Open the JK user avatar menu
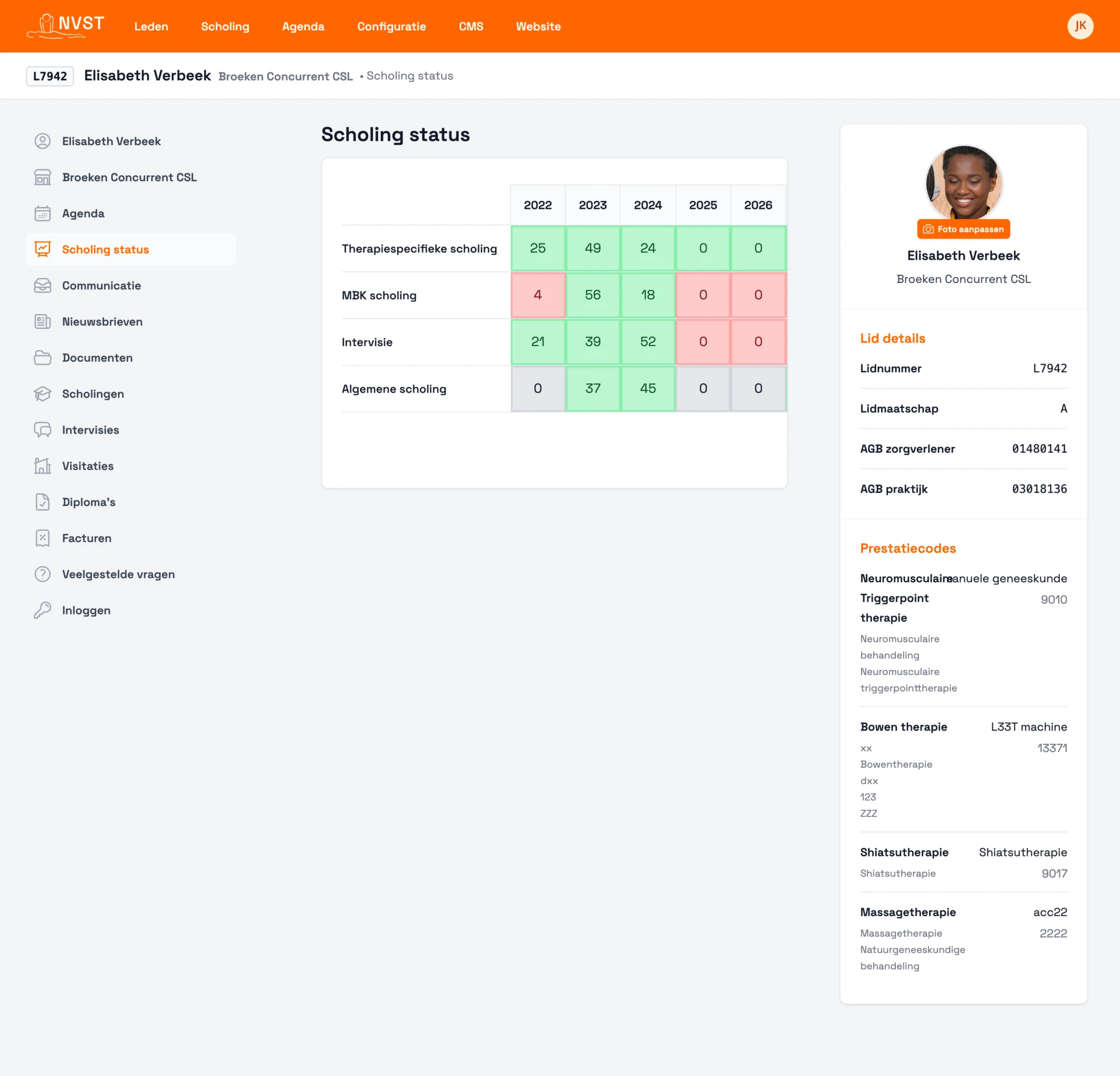The height and width of the screenshot is (1076, 1120). (x=1080, y=26)
